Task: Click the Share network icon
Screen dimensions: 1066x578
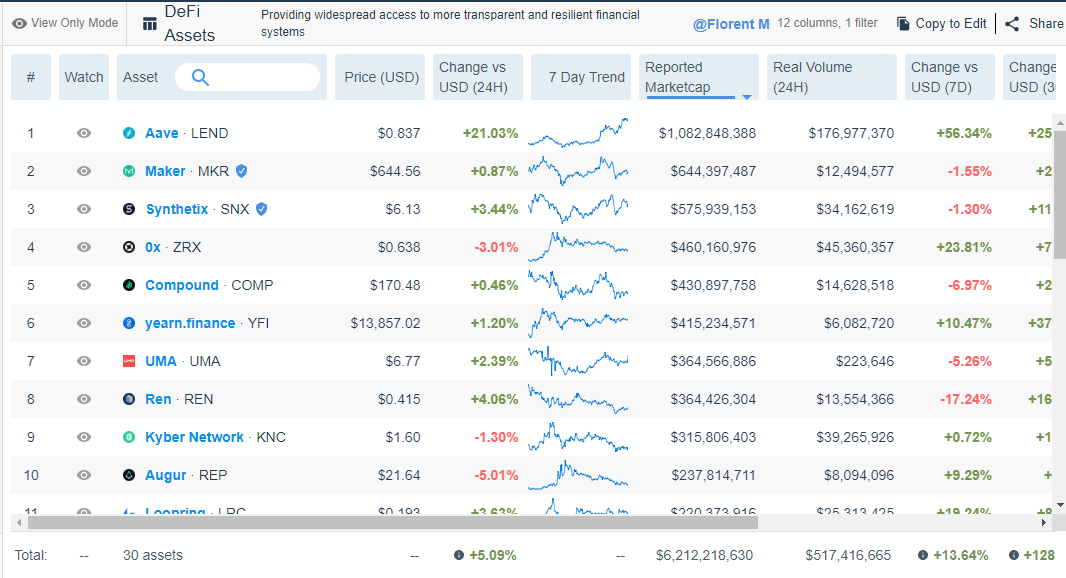Action: (x=1012, y=24)
